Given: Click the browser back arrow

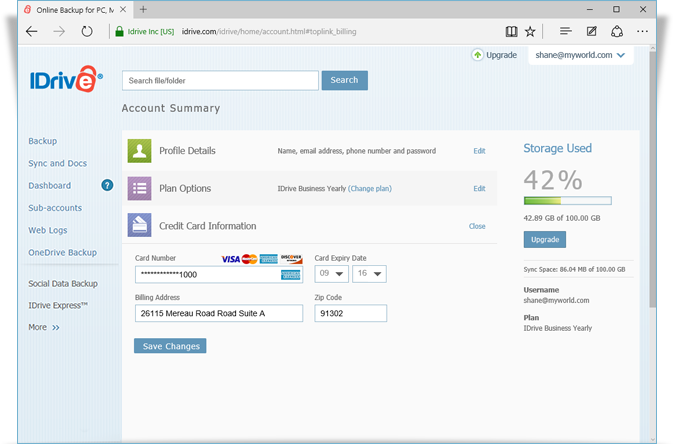Looking at the screenshot, I should [x=32, y=31].
